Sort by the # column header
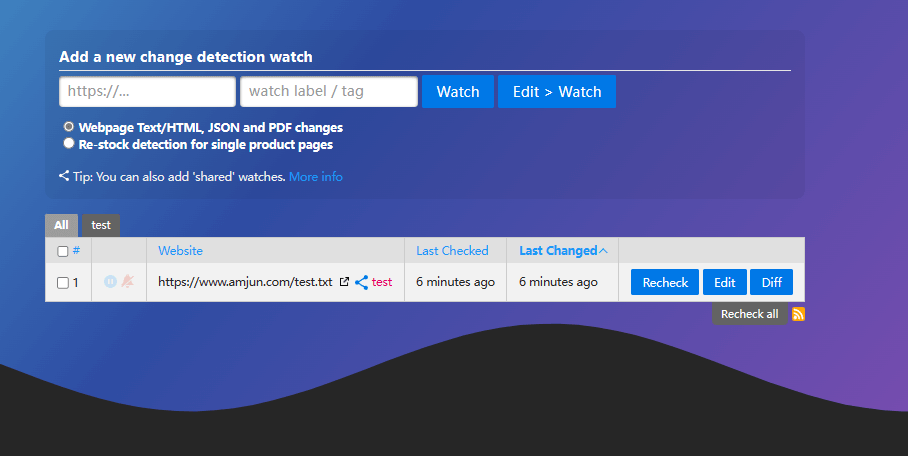 tap(76, 250)
